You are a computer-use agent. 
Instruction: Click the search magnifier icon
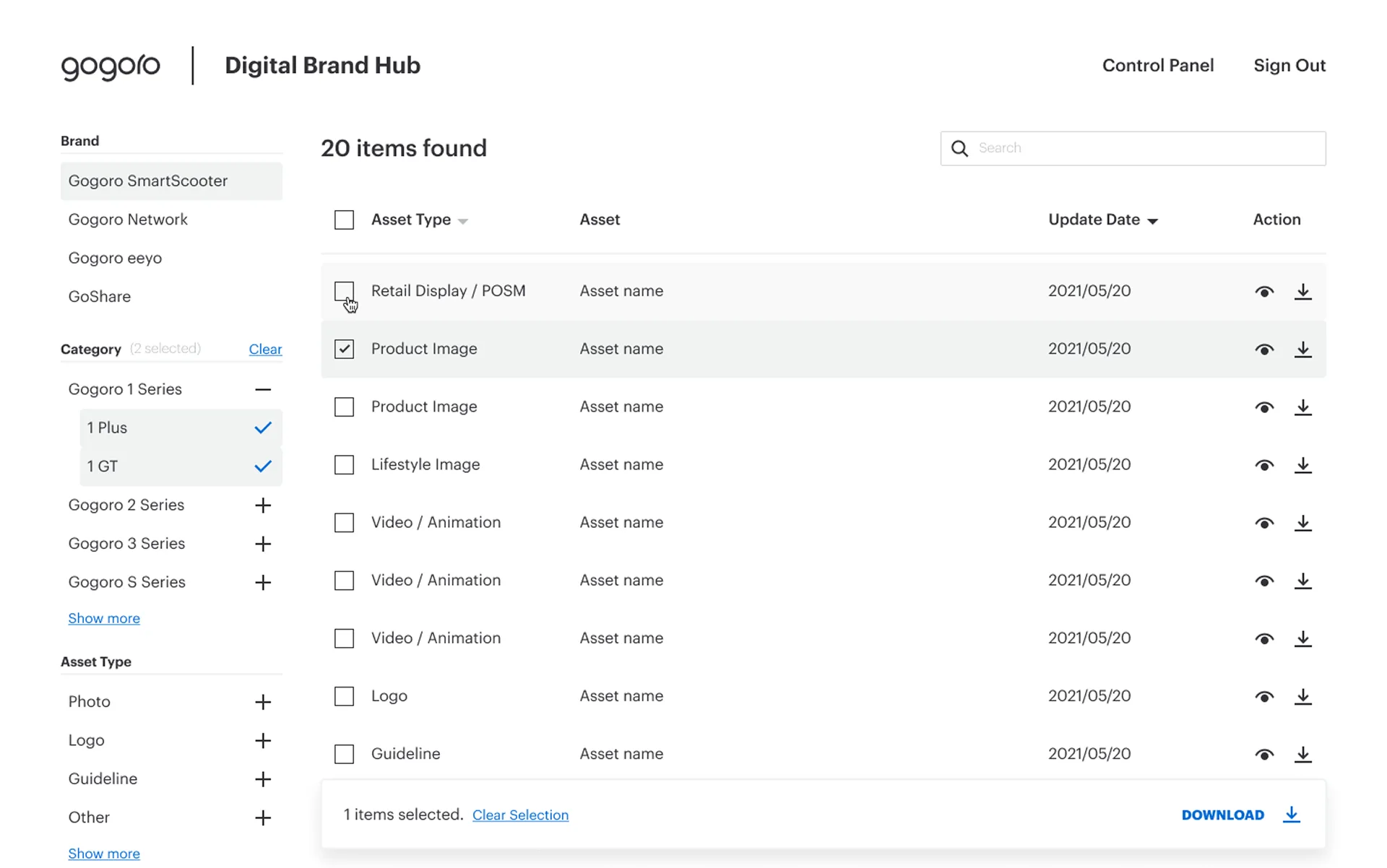pyautogui.click(x=959, y=148)
